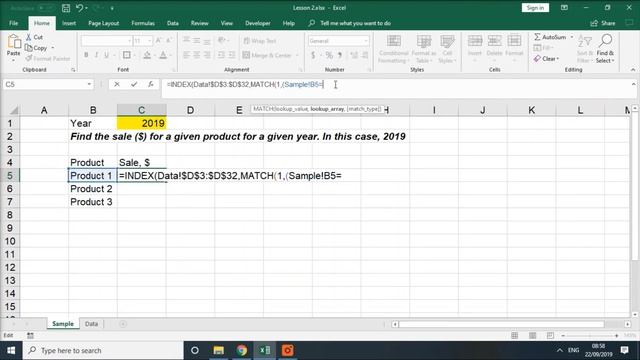Image resolution: width=640 pixels, height=360 pixels.
Task: Expand the Name Box dropdown arrow
Action: [89, 84]
